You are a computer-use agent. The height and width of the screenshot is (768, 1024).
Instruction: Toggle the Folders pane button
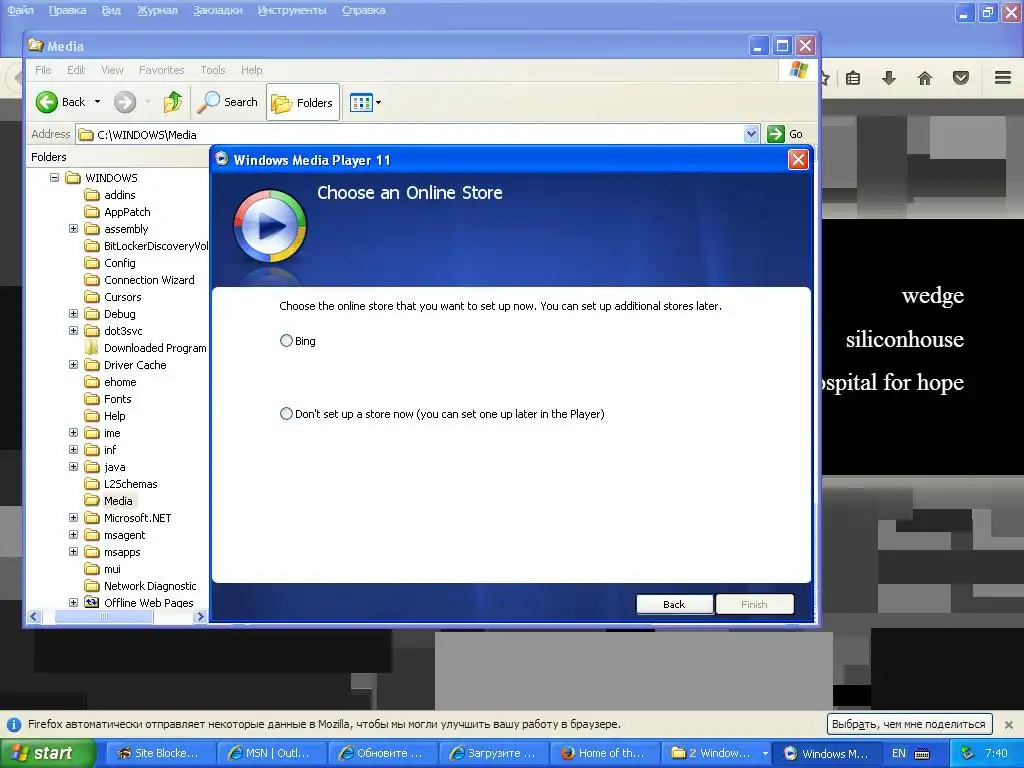coord(303,103)
